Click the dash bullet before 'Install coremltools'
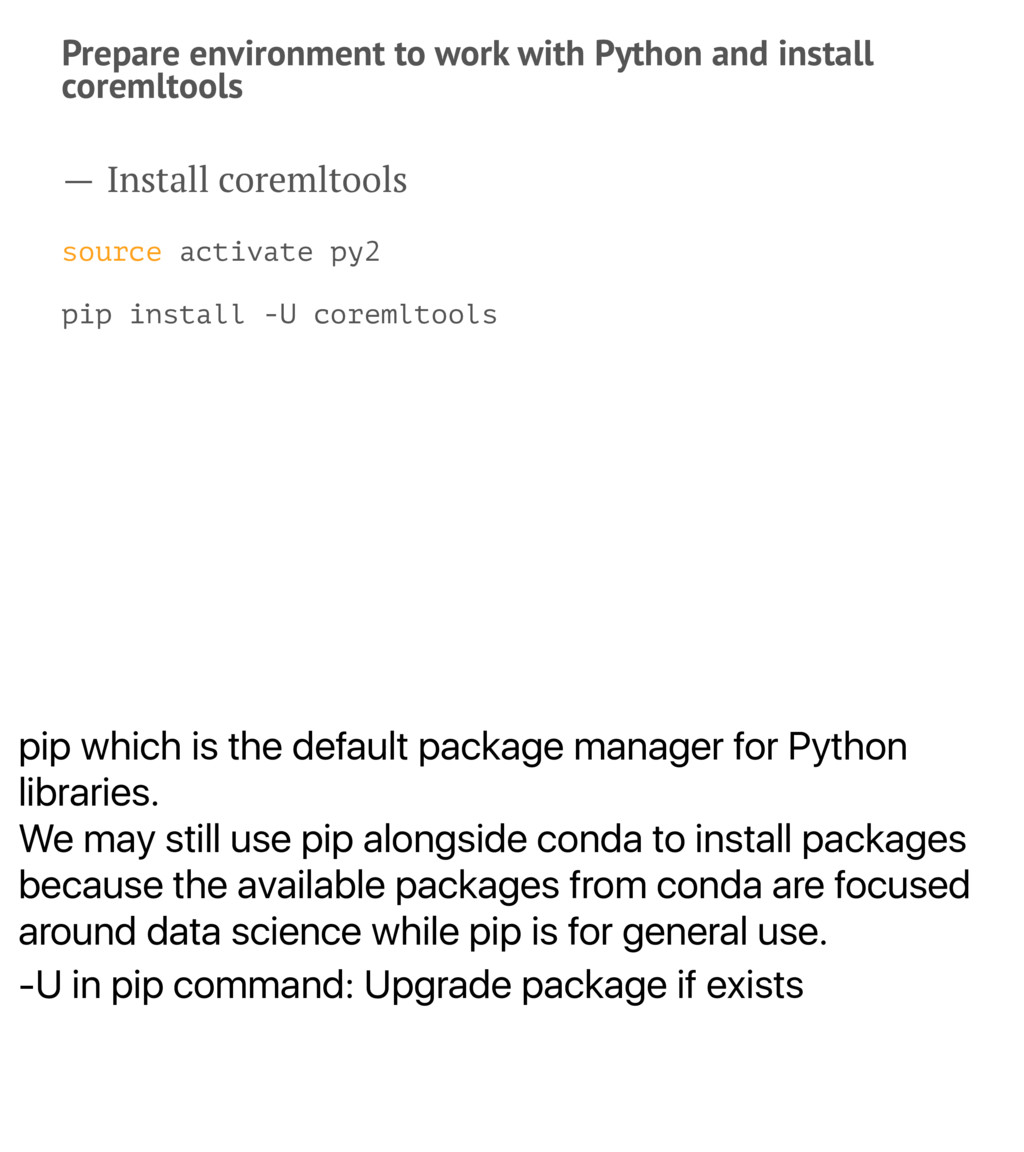Image resolution: width=1024 pixels, height=1152 pixels. tap(78, 181)
